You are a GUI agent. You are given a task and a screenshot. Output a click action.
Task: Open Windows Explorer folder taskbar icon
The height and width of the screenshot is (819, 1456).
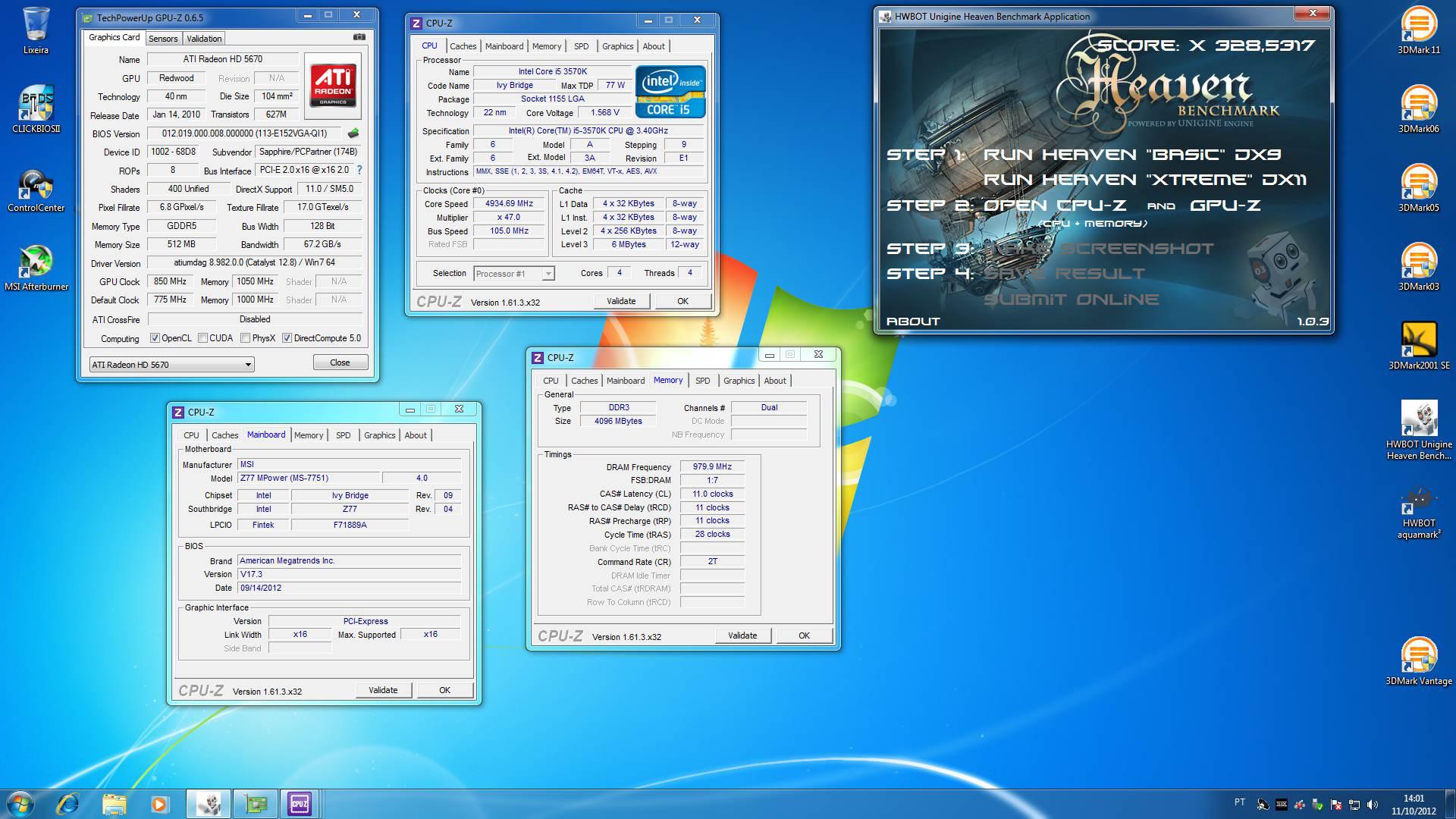[x=114, y=803]
